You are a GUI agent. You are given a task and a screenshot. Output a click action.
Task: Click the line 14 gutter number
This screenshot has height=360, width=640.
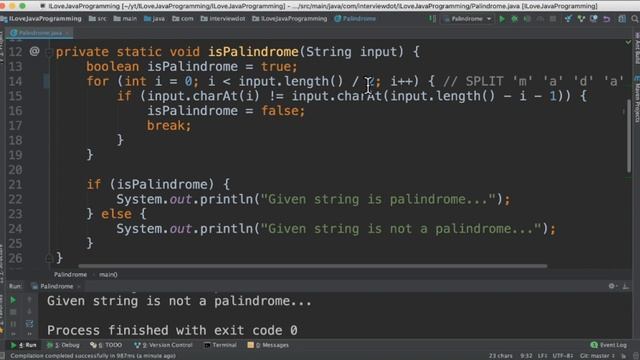pyautogui.click(x=15, y=81)
